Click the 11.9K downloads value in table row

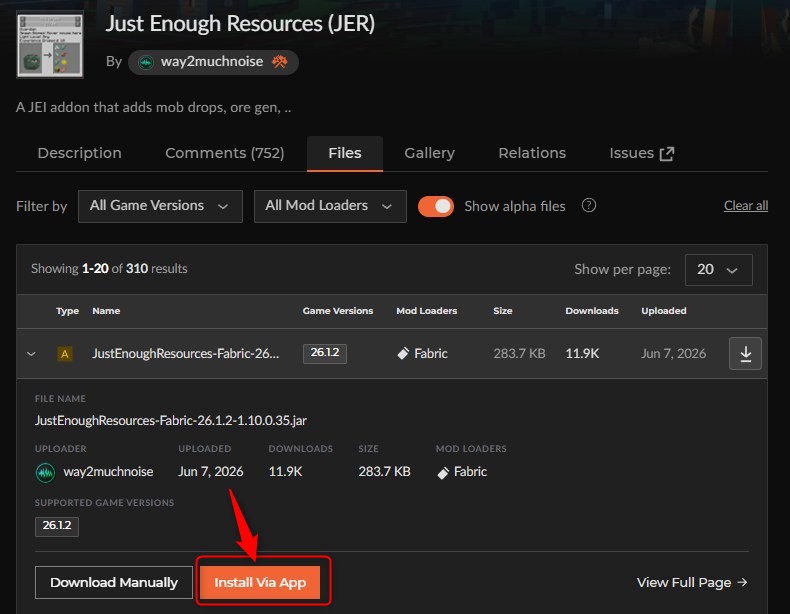point(582,354)
